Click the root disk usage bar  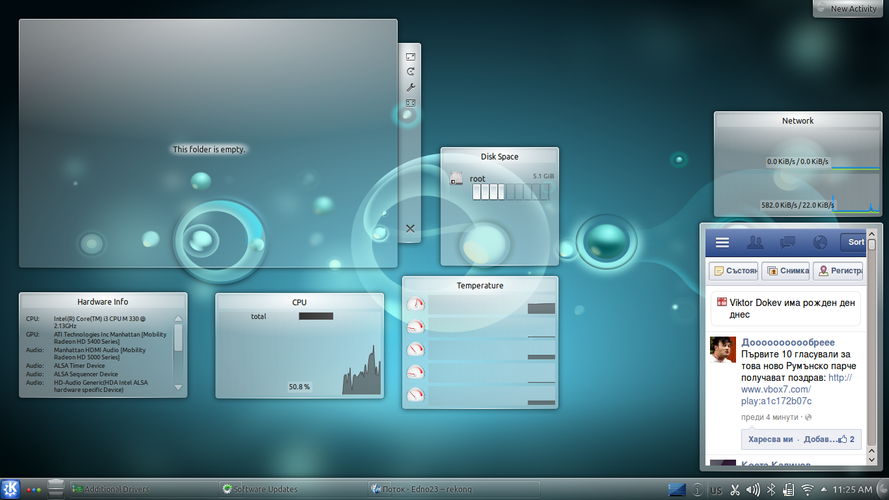pos(511,192)
